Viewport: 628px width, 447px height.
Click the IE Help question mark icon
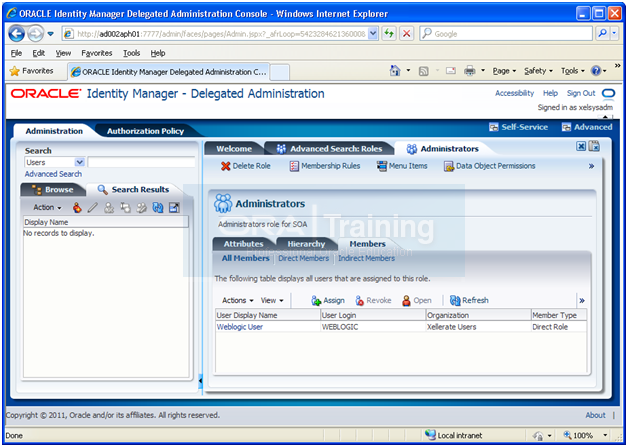(x=596, y=71)
